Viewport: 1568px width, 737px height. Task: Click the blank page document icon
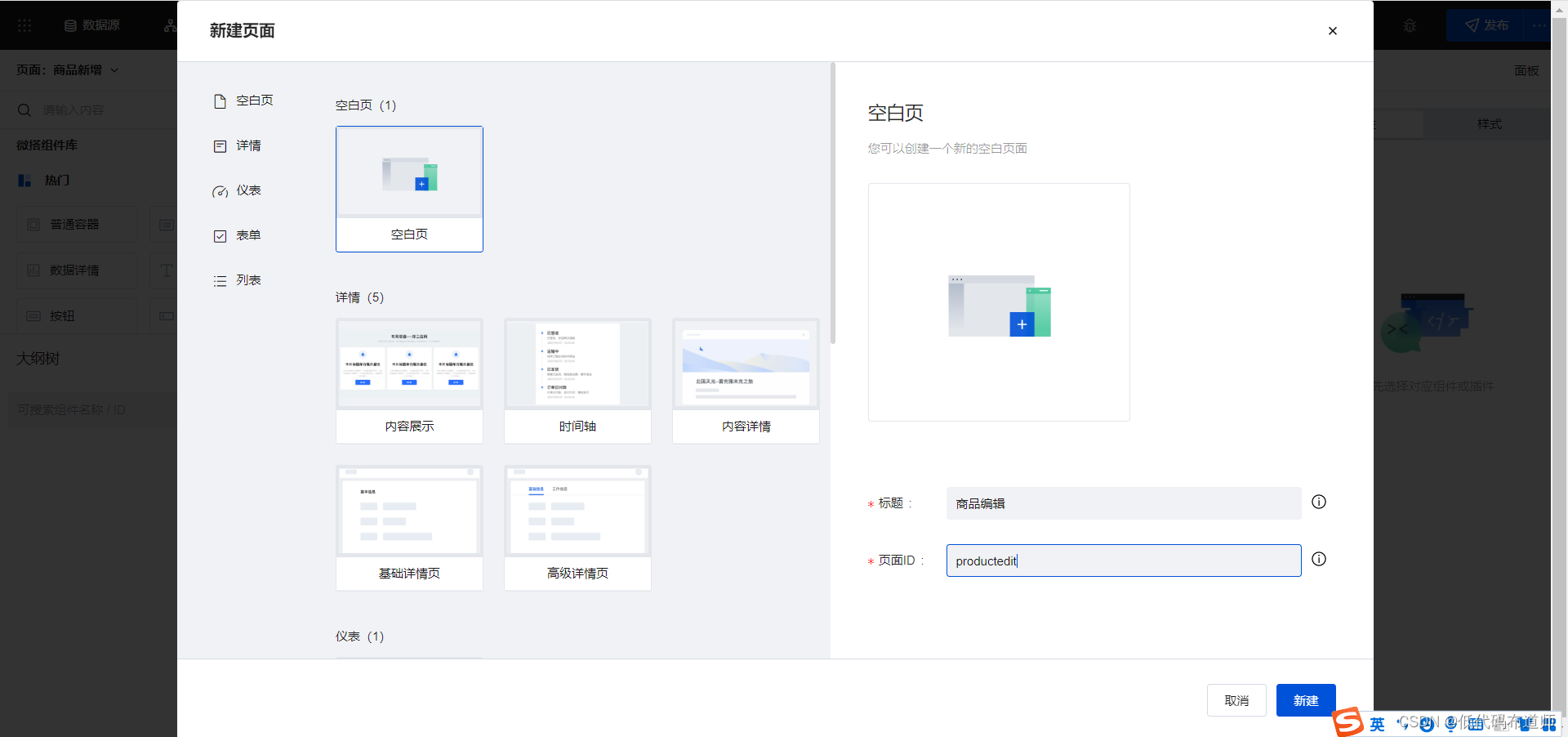(220, 101)
